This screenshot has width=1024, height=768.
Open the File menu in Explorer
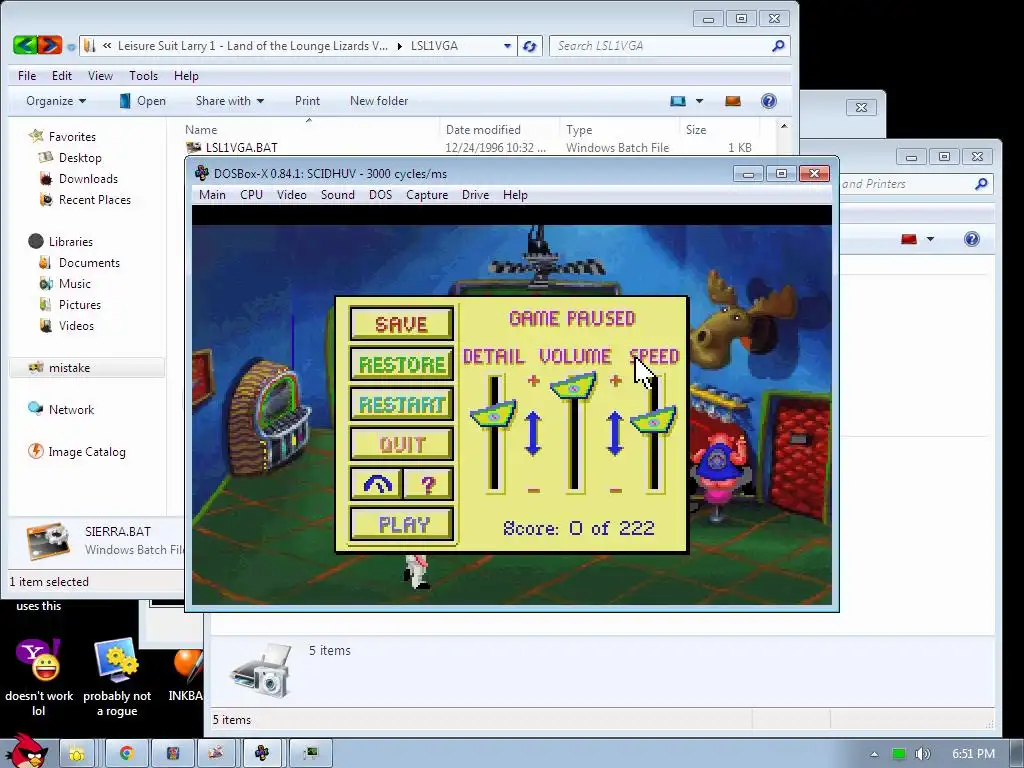pyautogui.click(x=27, y=76)
